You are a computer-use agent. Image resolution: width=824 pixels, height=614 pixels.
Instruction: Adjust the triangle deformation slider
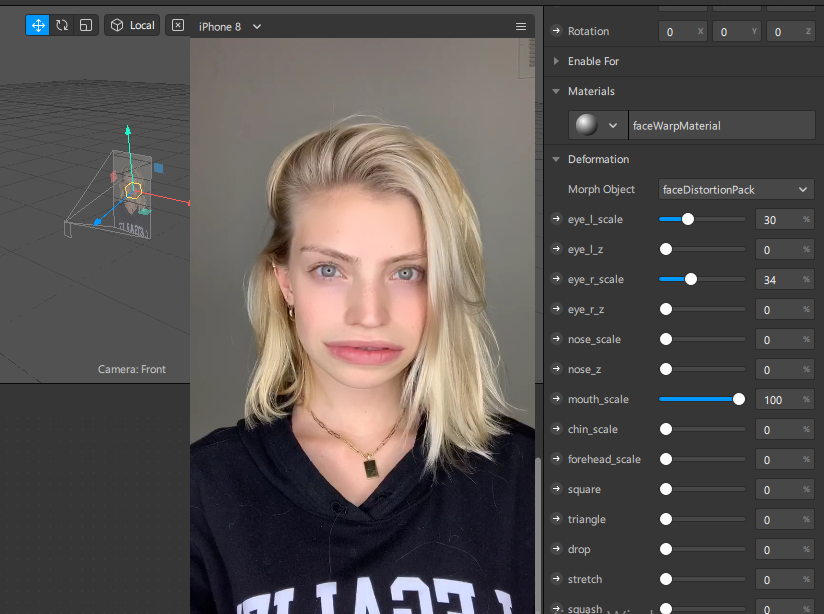[x=703, y=519]
